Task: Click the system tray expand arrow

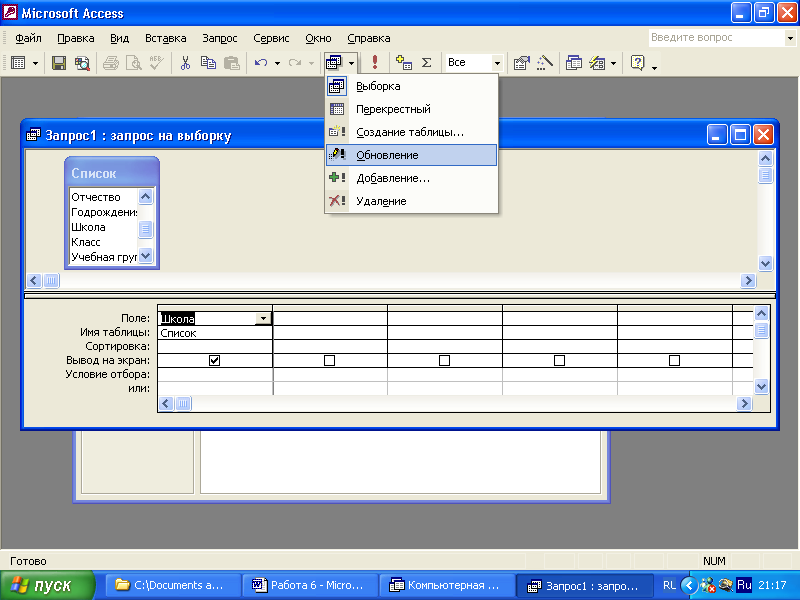Action: 689,585
